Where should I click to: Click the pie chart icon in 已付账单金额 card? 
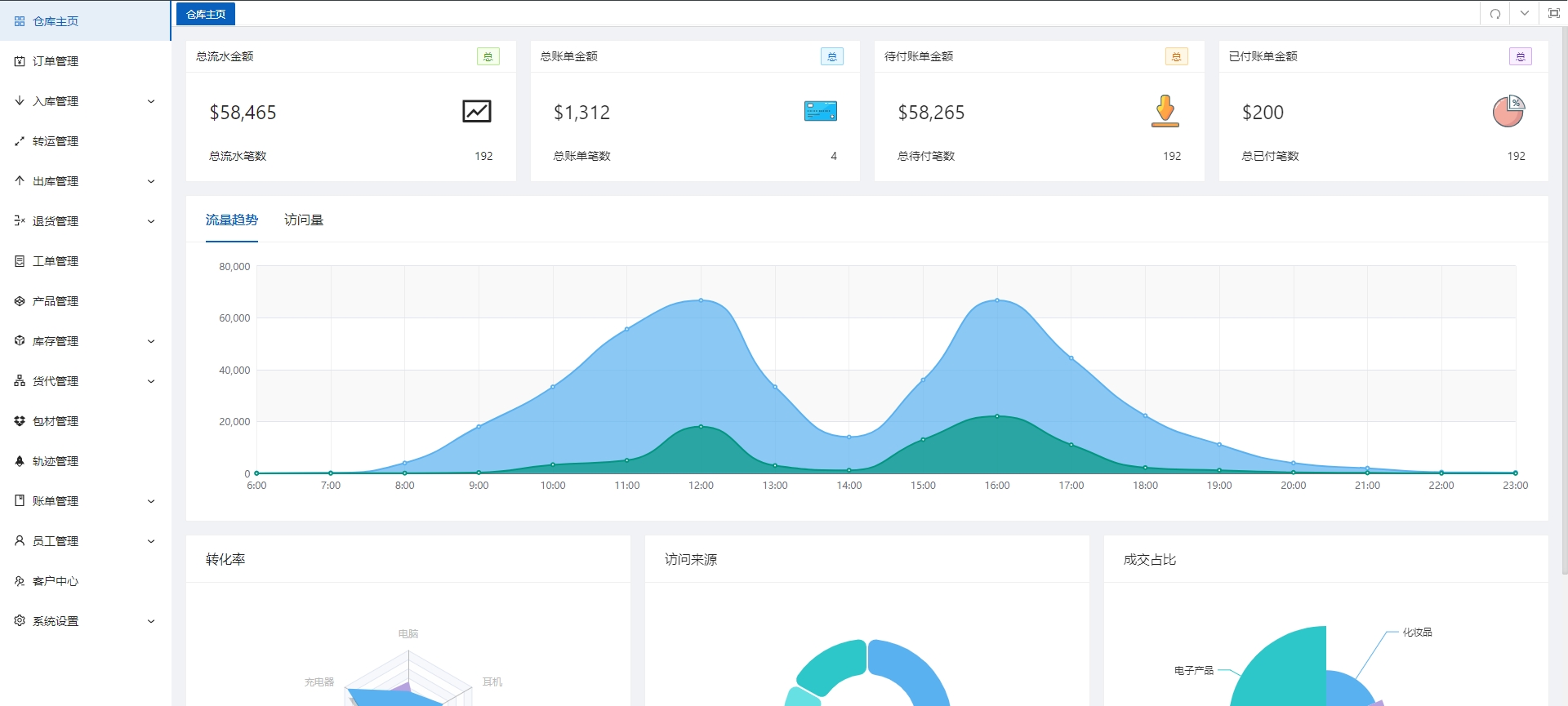coord(1509,111)
